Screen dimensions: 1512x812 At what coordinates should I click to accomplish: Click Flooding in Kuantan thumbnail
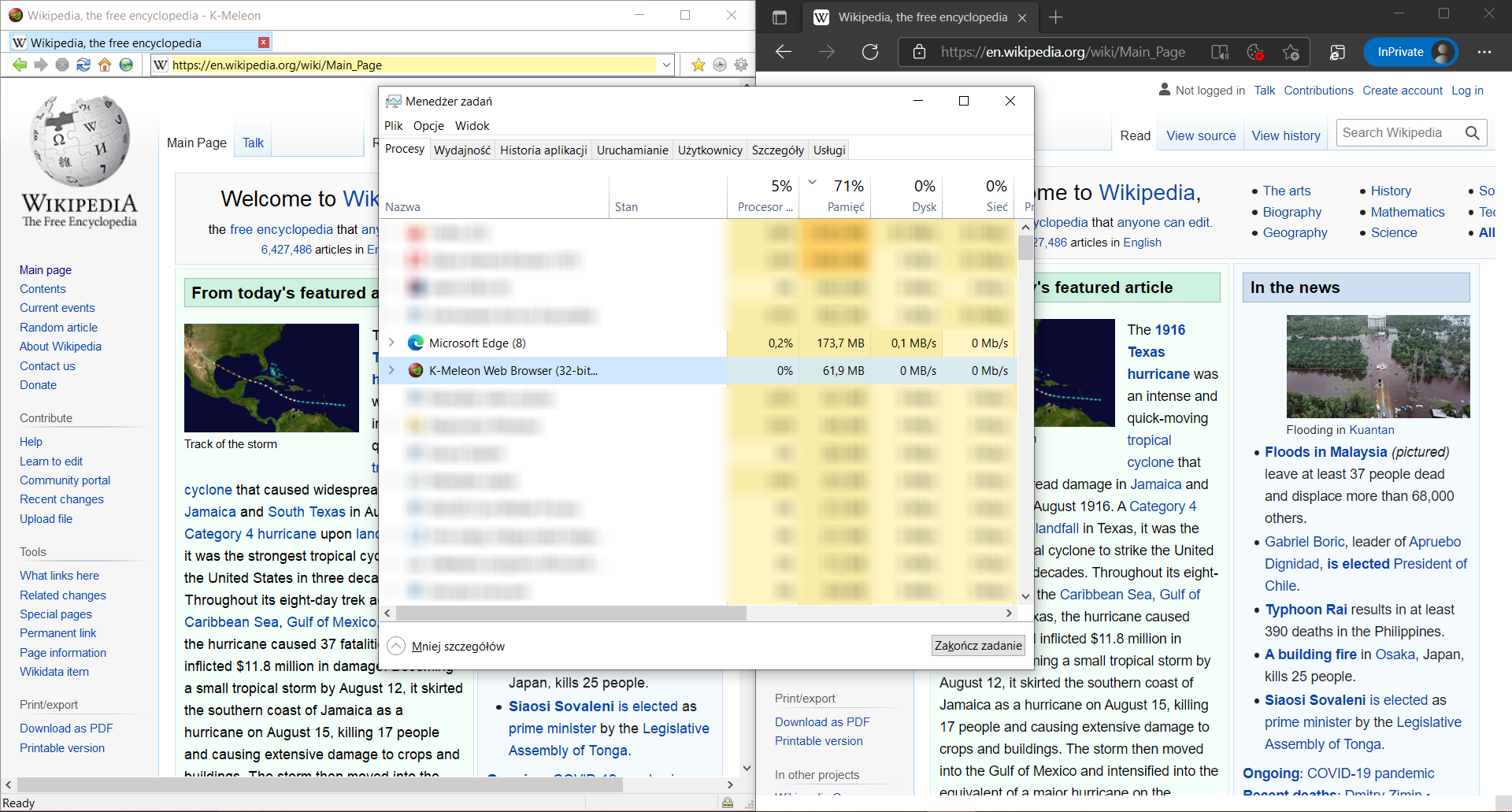point(1378,366)
